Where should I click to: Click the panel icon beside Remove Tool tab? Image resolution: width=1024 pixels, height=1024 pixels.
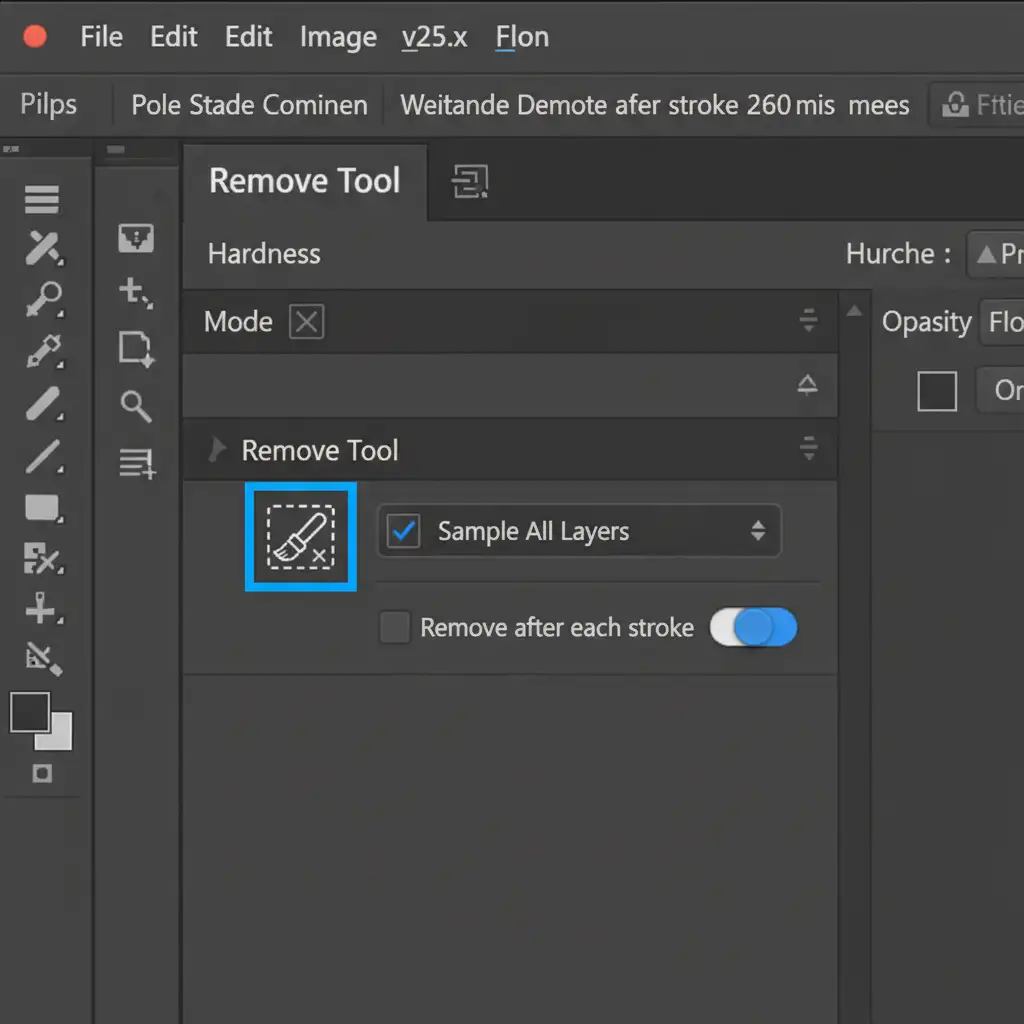click(x=469, y=181)
